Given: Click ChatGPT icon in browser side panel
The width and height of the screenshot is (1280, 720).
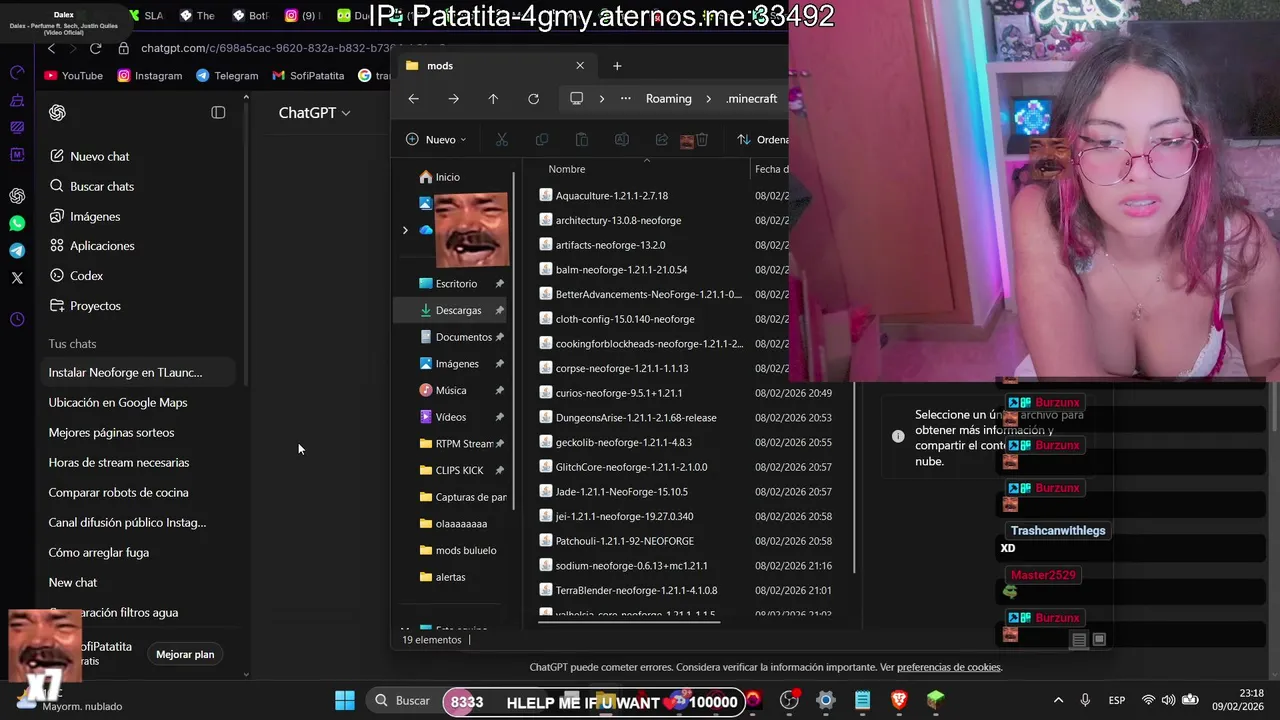Looking at the screenshot, I should tap(17, 196).
